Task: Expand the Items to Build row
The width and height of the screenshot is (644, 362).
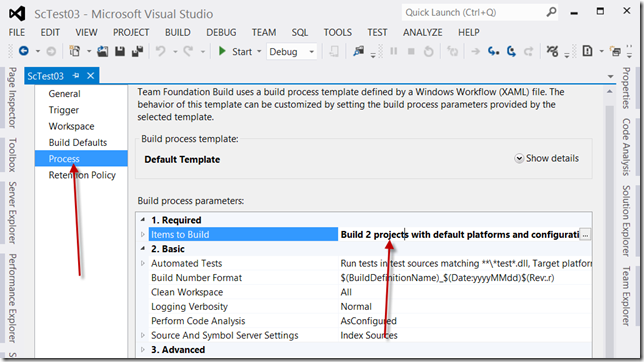Action: (x=143, y=235)
